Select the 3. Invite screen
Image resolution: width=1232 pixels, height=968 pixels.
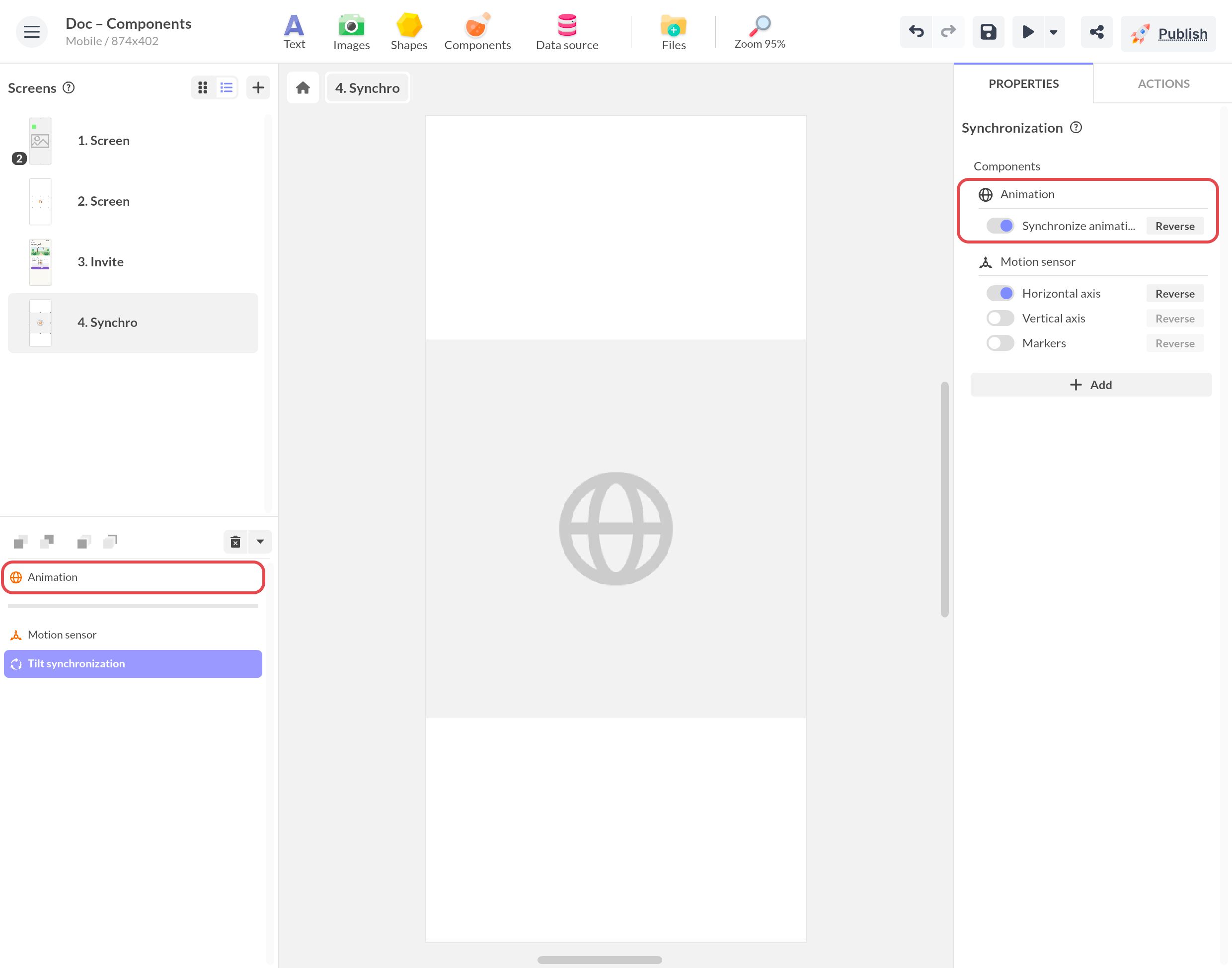pyautogui.click(x=133, y=262)
